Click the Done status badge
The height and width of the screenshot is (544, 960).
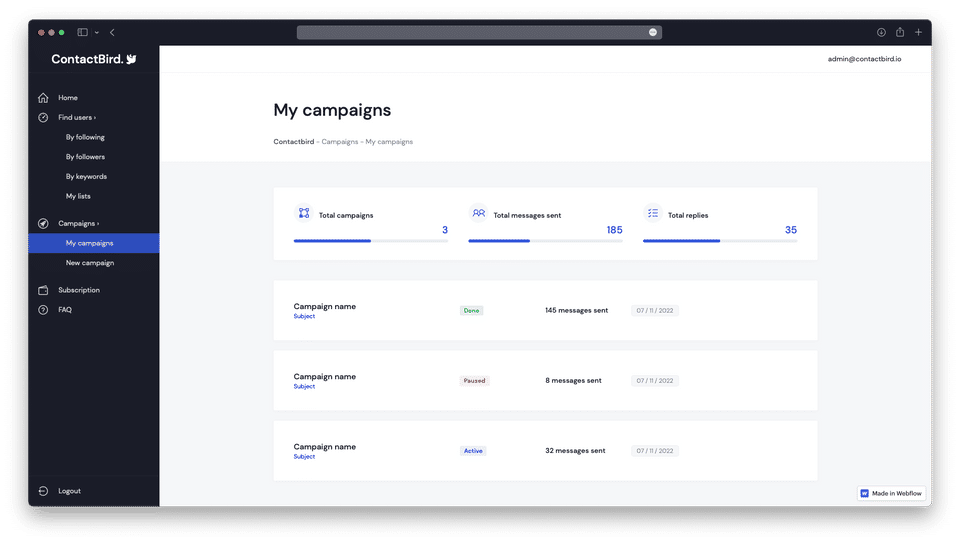[x=471, y=311]
